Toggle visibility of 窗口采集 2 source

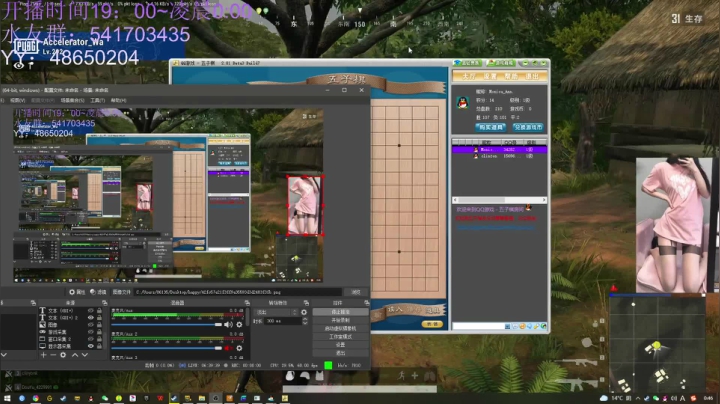(x=90, y=339)
